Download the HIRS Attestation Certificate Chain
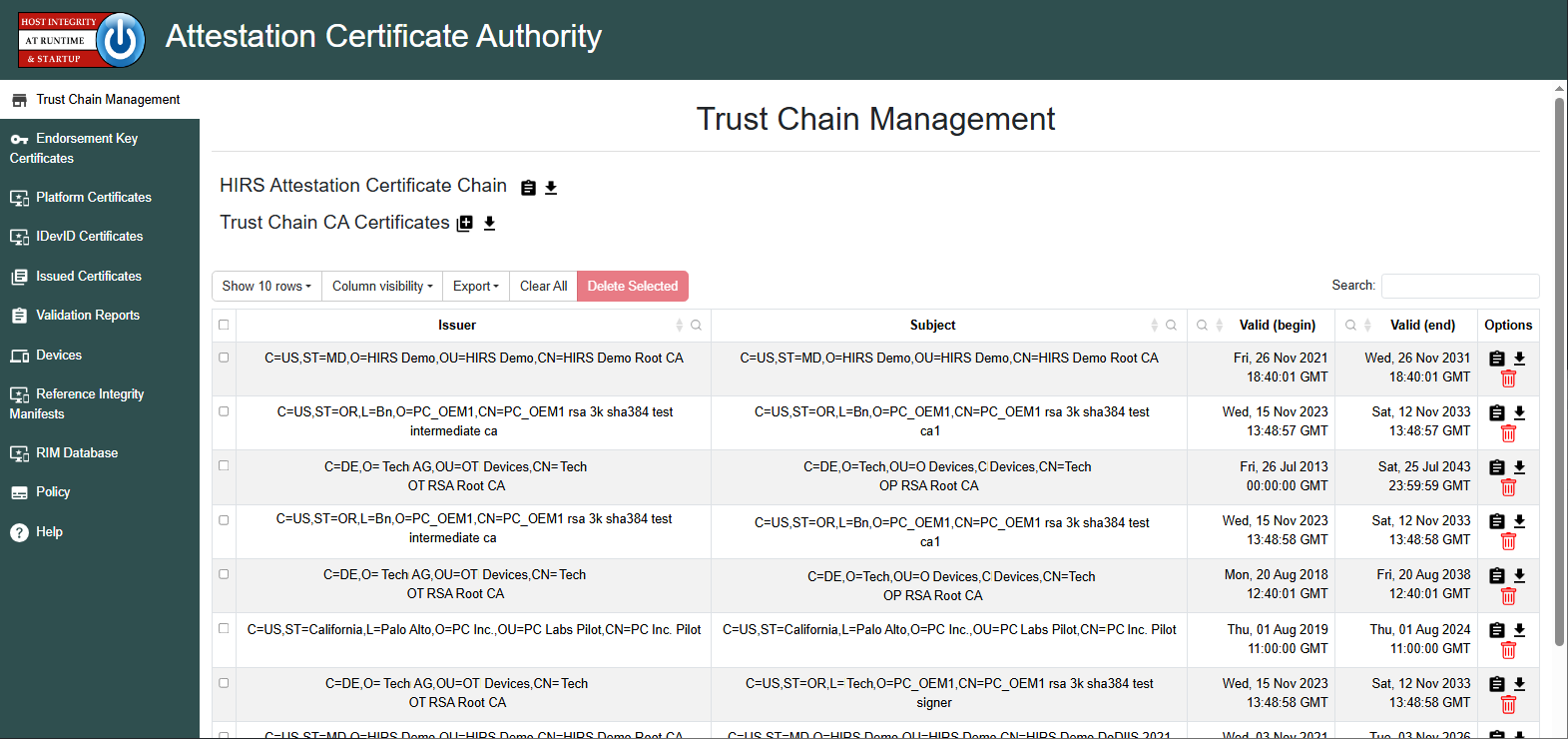The height and width of the screenshot is (739, 1568). (551, 188)
